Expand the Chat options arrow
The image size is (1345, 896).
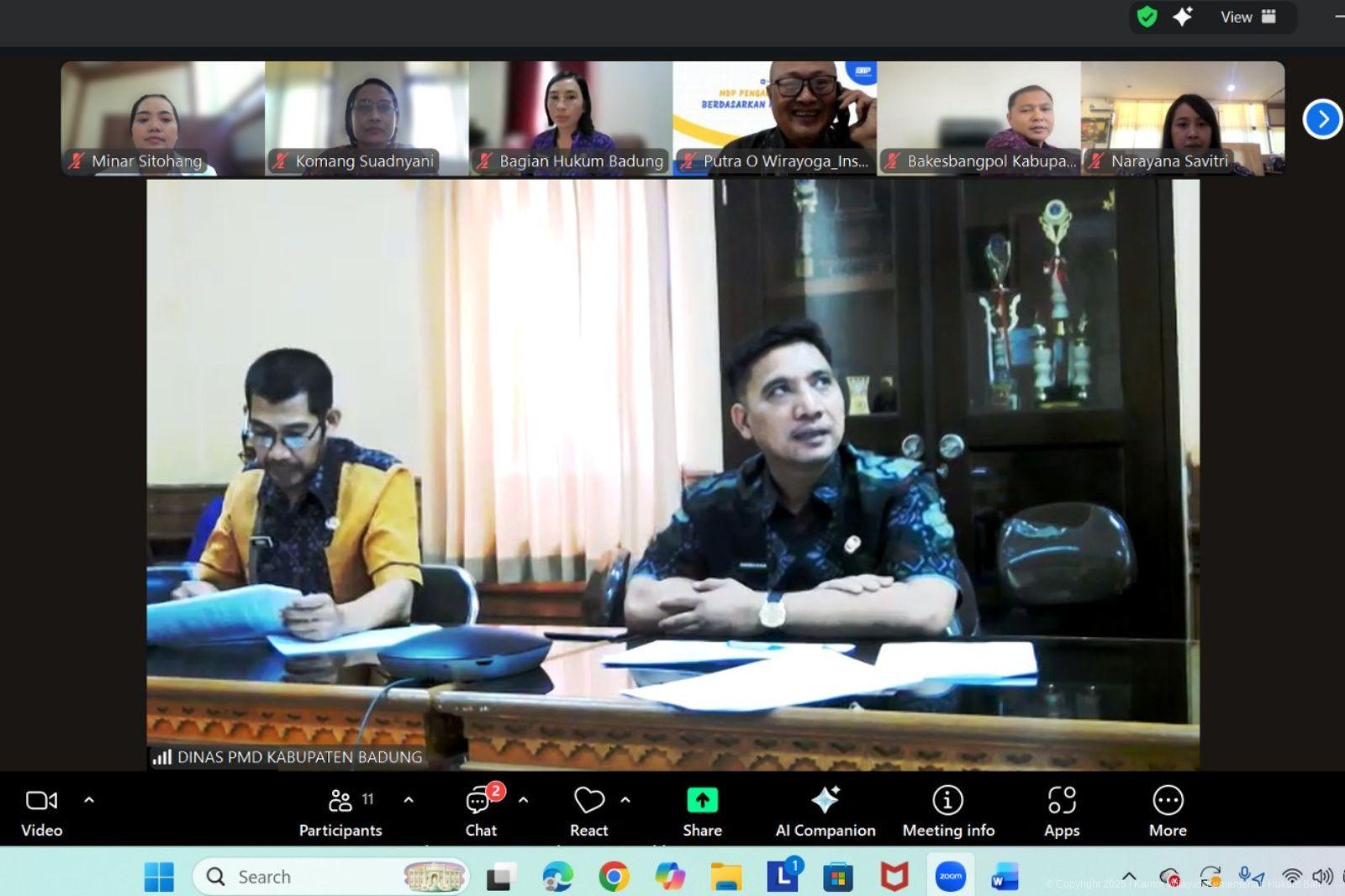click(x=523, y=800)
